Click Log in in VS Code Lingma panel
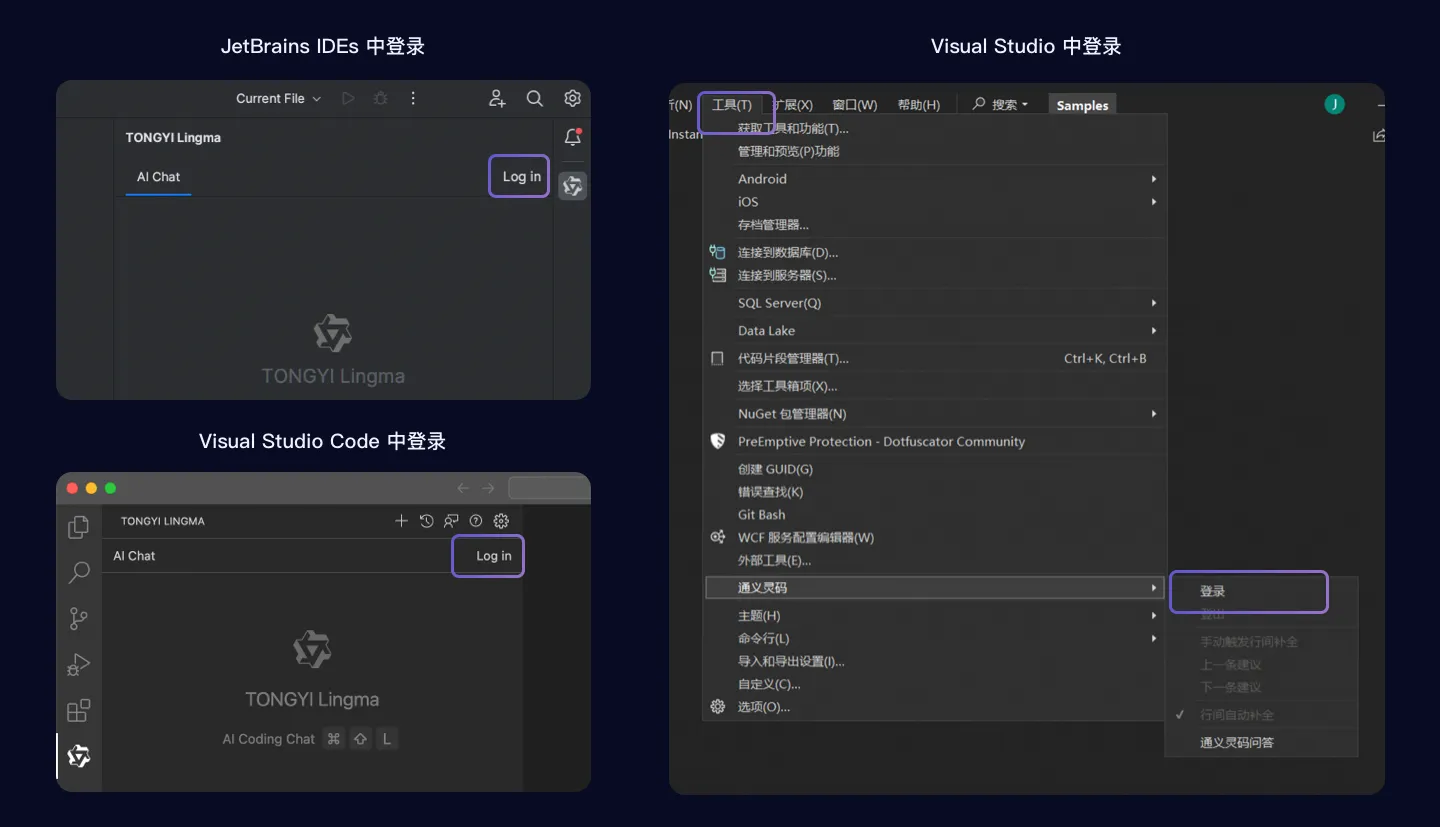 pos(493,556)
